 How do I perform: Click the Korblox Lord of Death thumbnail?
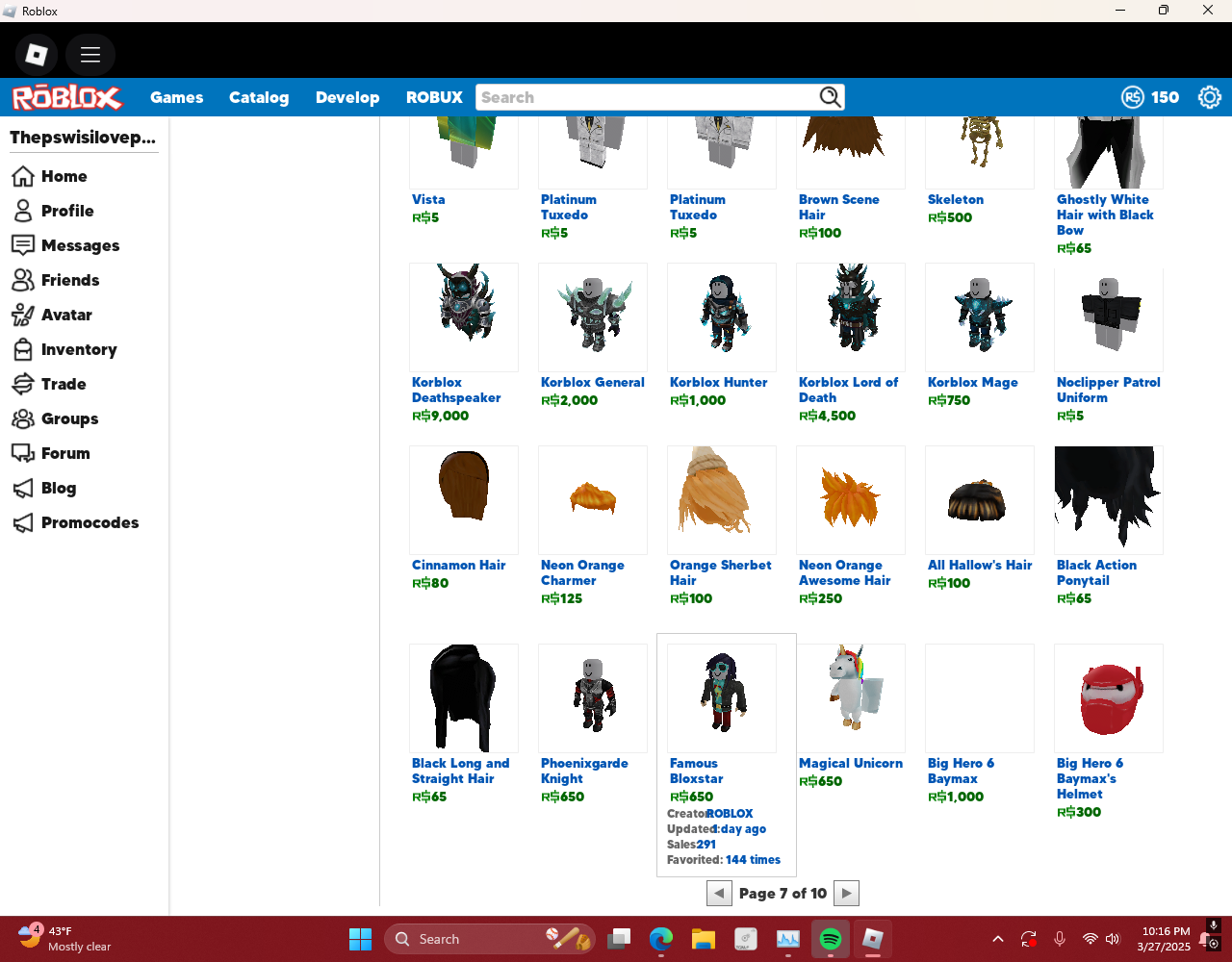(x=851, y=317)
